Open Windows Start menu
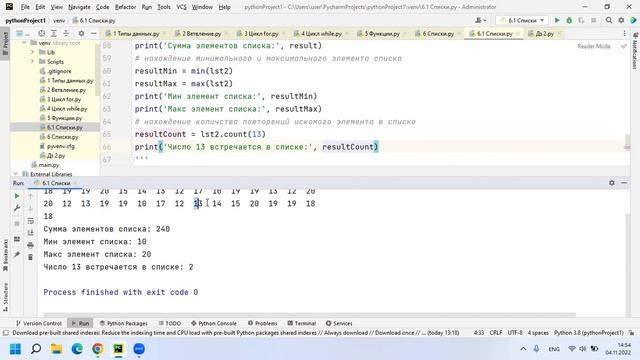This screenshot has width=640, height=360. pyautogui.click(x=16, y=349)
